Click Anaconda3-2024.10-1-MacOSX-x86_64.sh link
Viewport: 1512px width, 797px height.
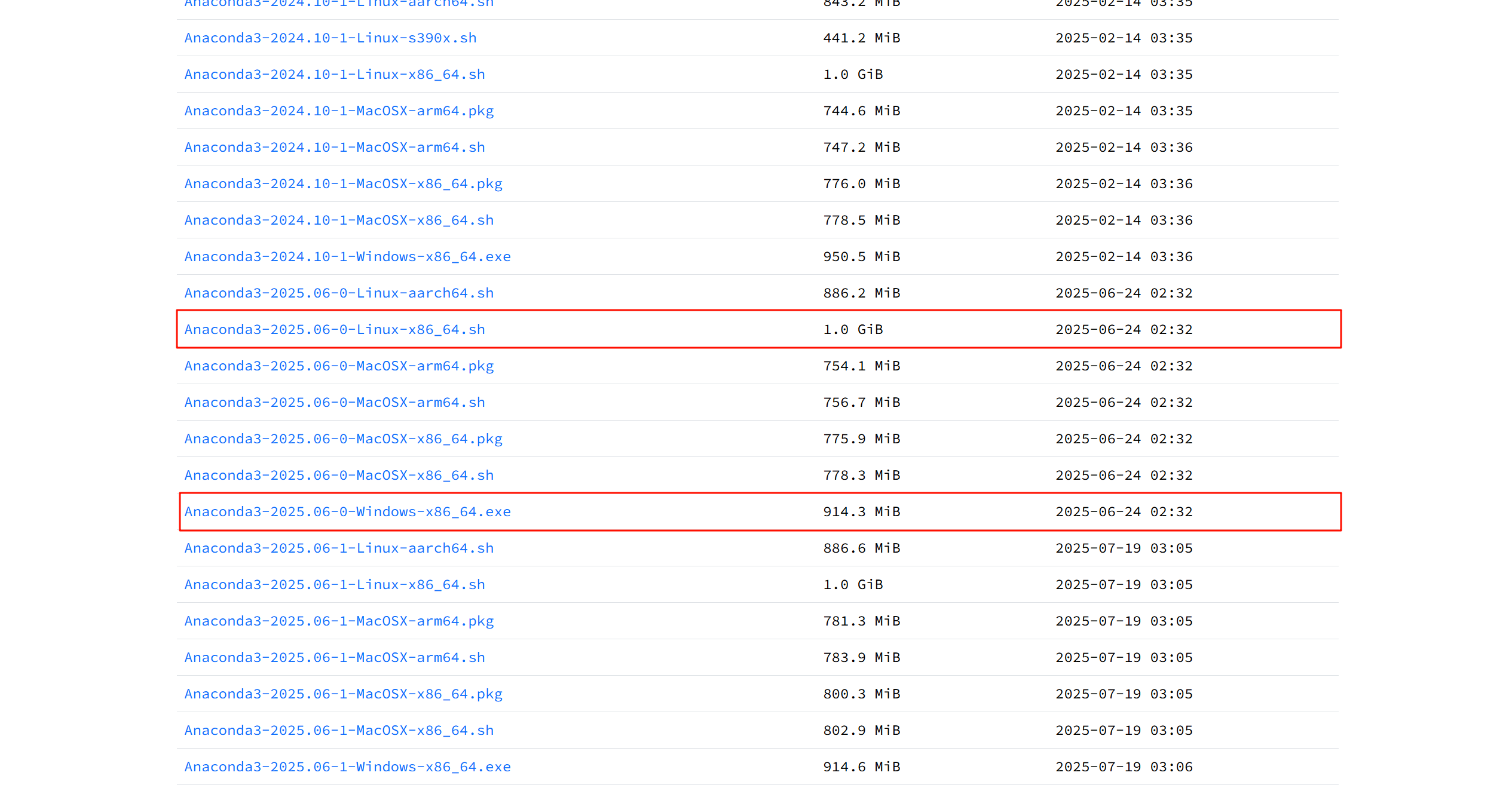click(339, 220)
